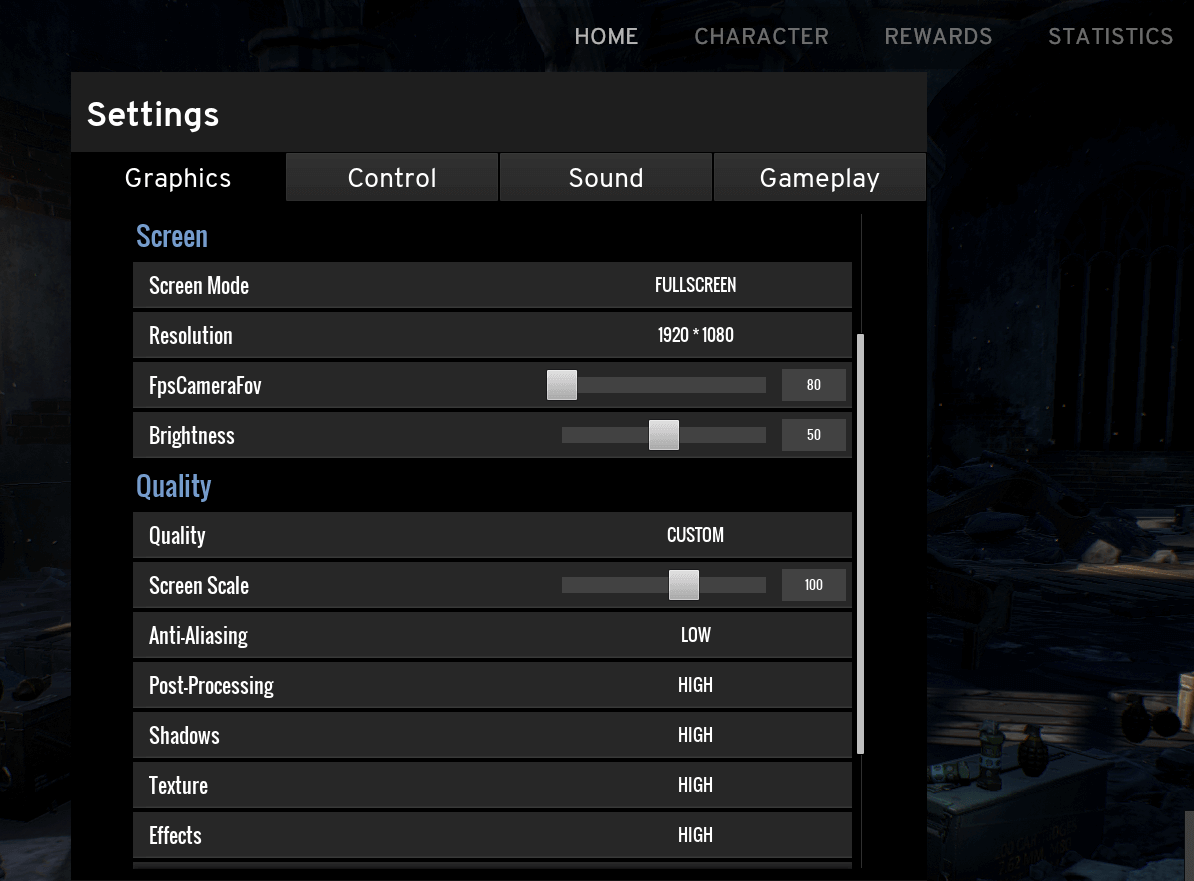Change Post-Processing HIGH setting

coord(695,685)
